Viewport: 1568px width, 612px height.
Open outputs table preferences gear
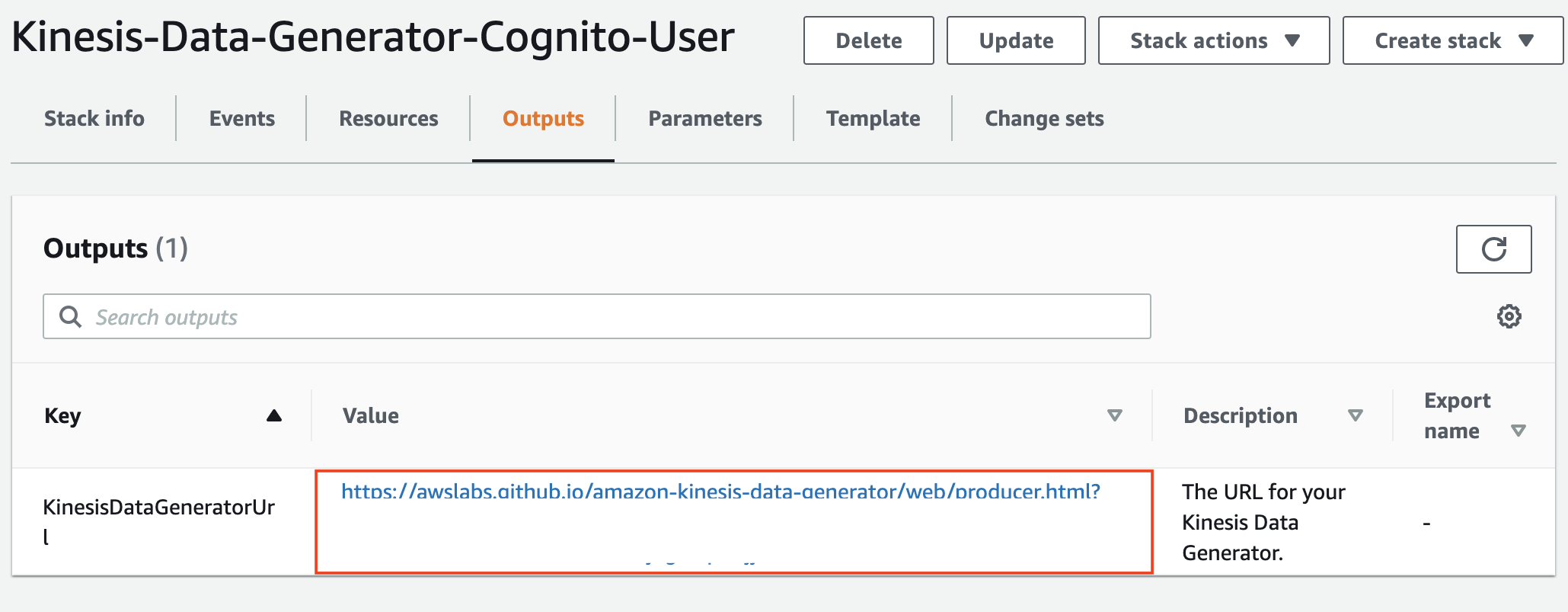pos(1509,316)
